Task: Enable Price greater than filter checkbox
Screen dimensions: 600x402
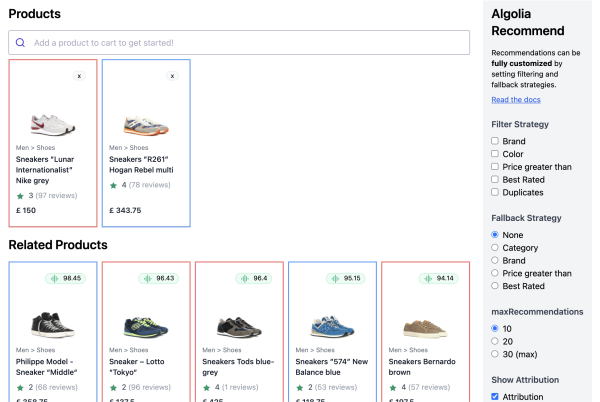Action: point(495,166)
